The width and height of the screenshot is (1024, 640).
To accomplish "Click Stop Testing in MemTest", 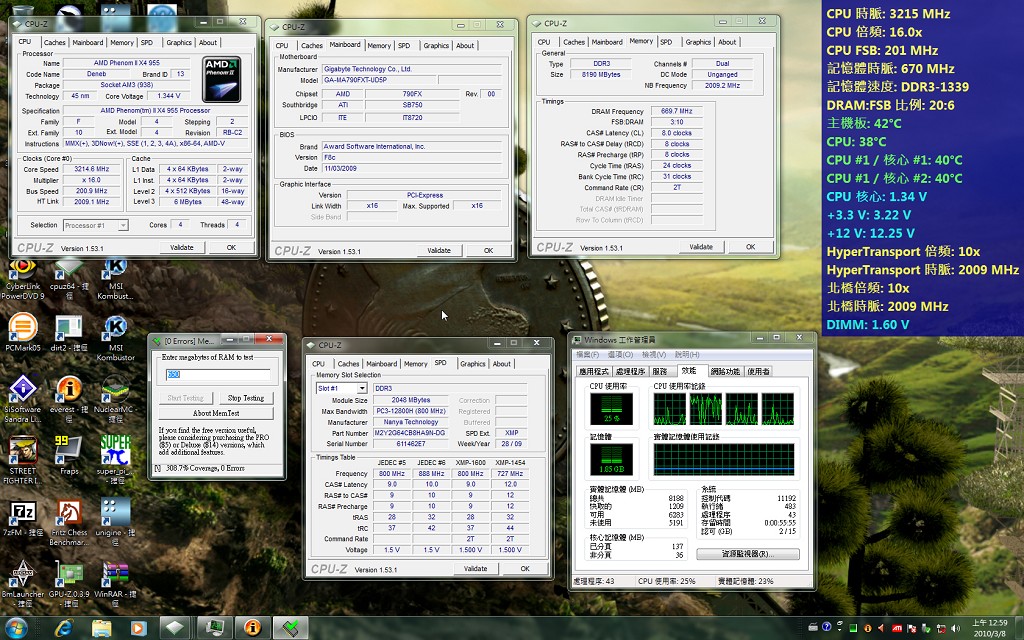I will [x=246, y=398].
